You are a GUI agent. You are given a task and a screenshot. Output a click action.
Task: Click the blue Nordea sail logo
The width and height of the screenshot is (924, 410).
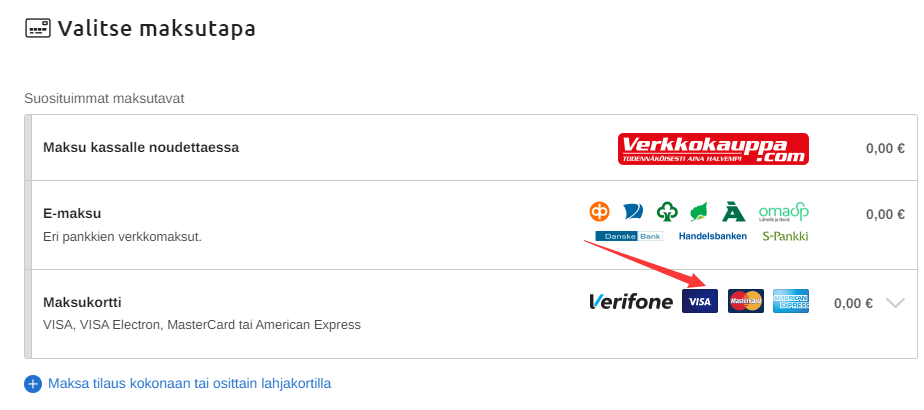click(x=633, y=212)
